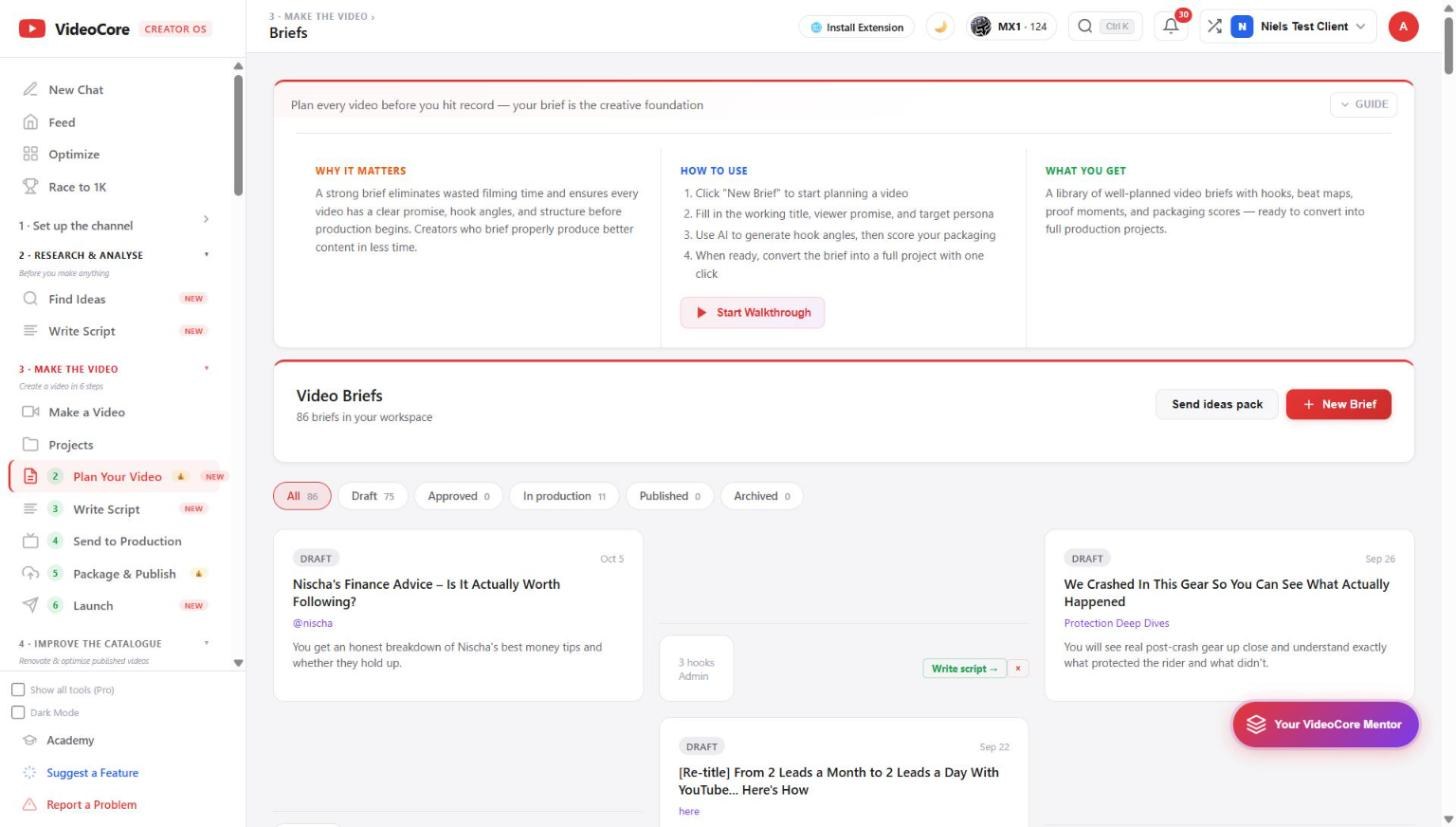This screenshot has height=827, width=1456.
Task: Click the Academy graduation cap icon
Action: (x=29, y=741)
